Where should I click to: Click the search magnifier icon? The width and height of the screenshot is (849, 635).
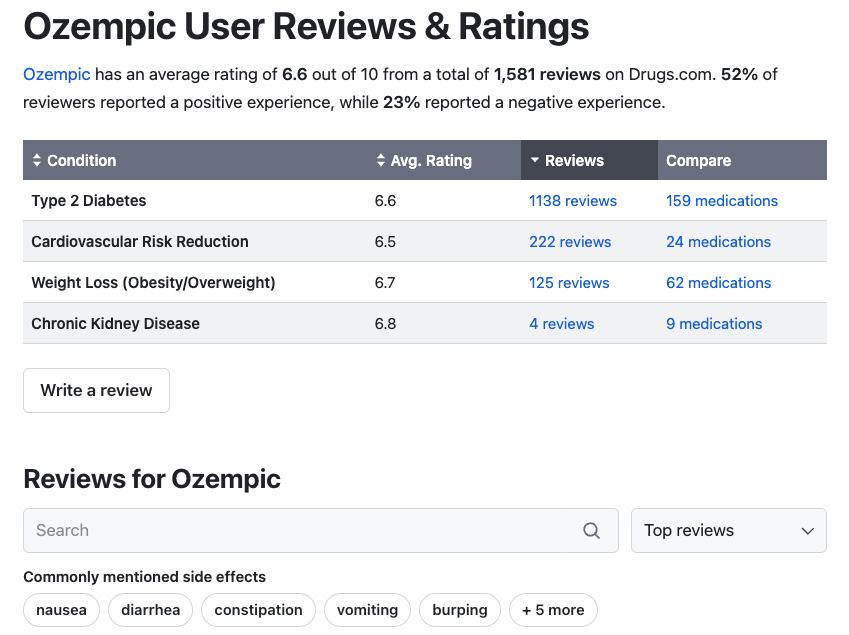tap(591, 531)
